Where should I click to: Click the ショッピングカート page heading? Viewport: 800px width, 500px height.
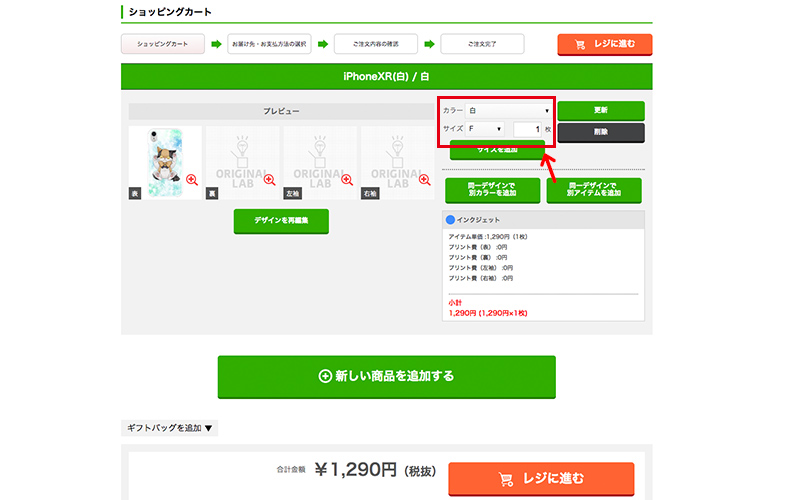coord(170,12)
